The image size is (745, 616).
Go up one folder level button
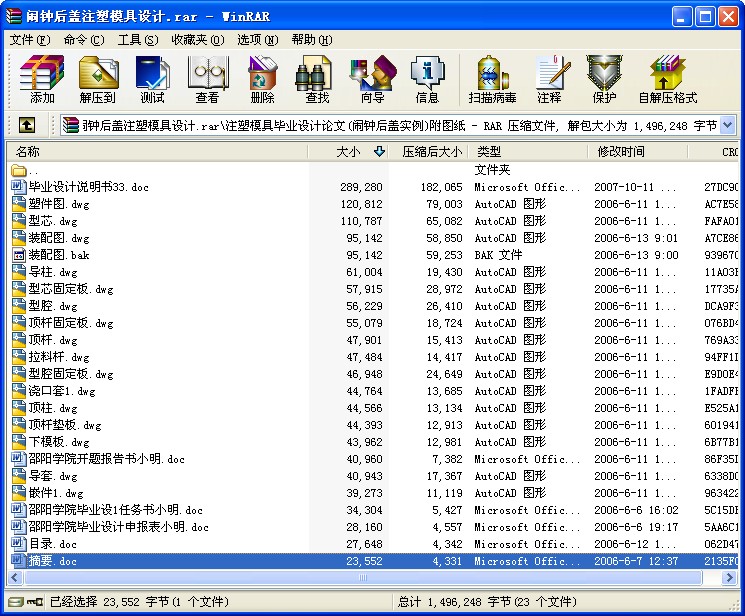(x=27, y=125)
